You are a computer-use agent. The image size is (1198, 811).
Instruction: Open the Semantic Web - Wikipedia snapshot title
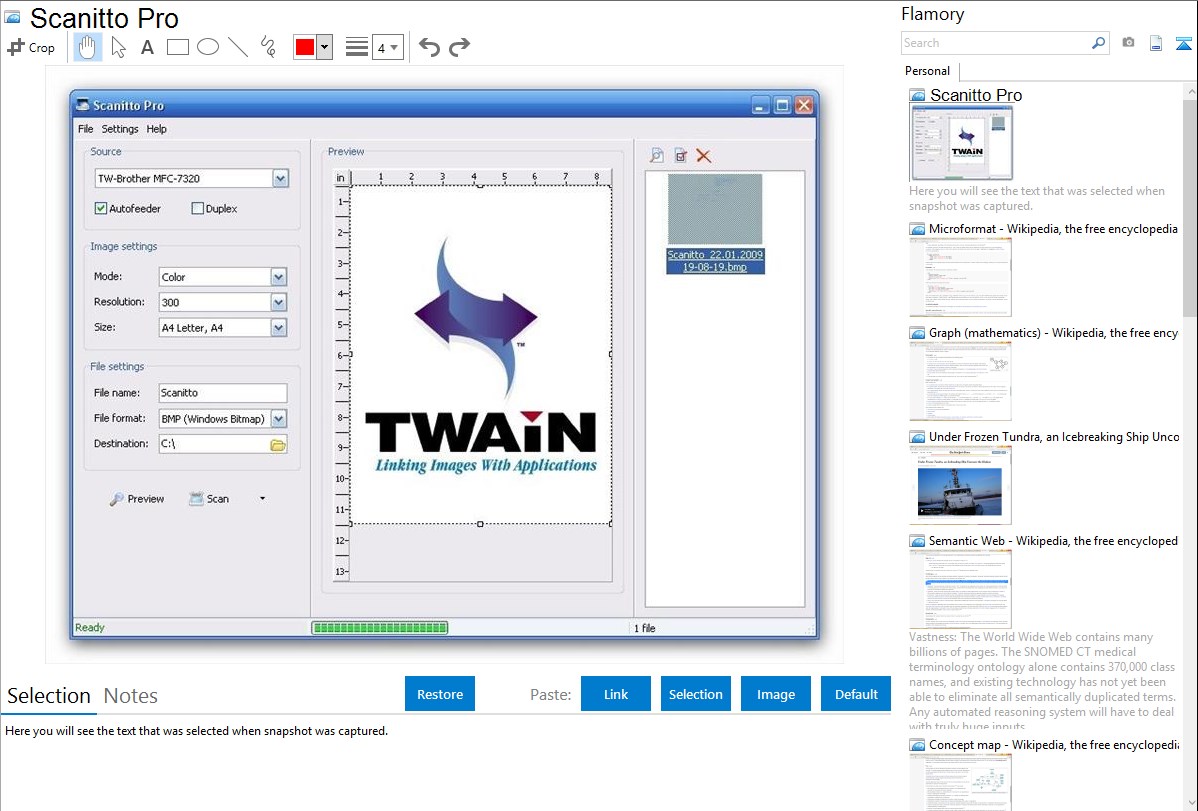(1053, 540)
